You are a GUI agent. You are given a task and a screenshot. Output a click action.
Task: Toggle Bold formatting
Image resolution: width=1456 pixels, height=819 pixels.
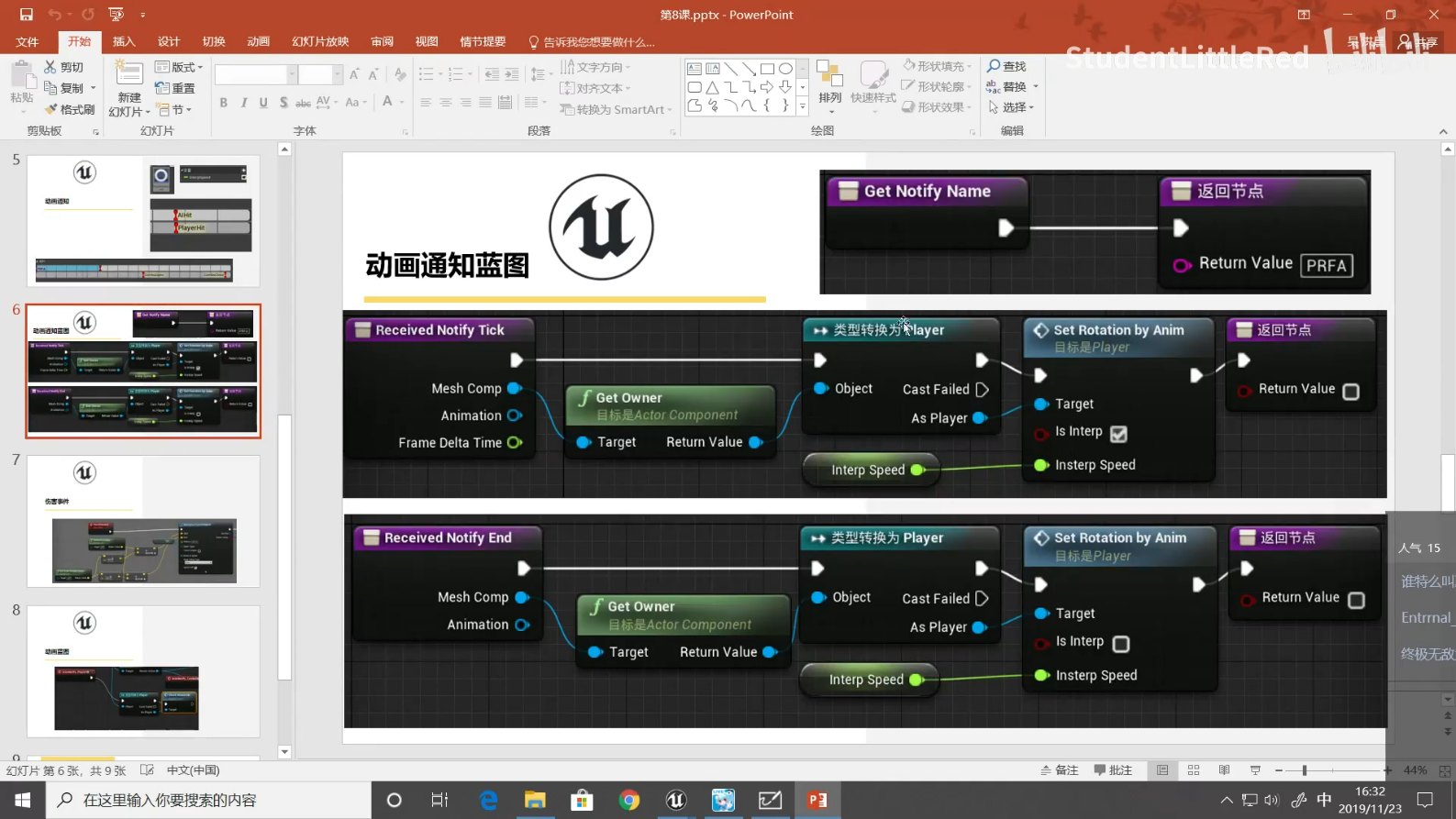point(223,103)
